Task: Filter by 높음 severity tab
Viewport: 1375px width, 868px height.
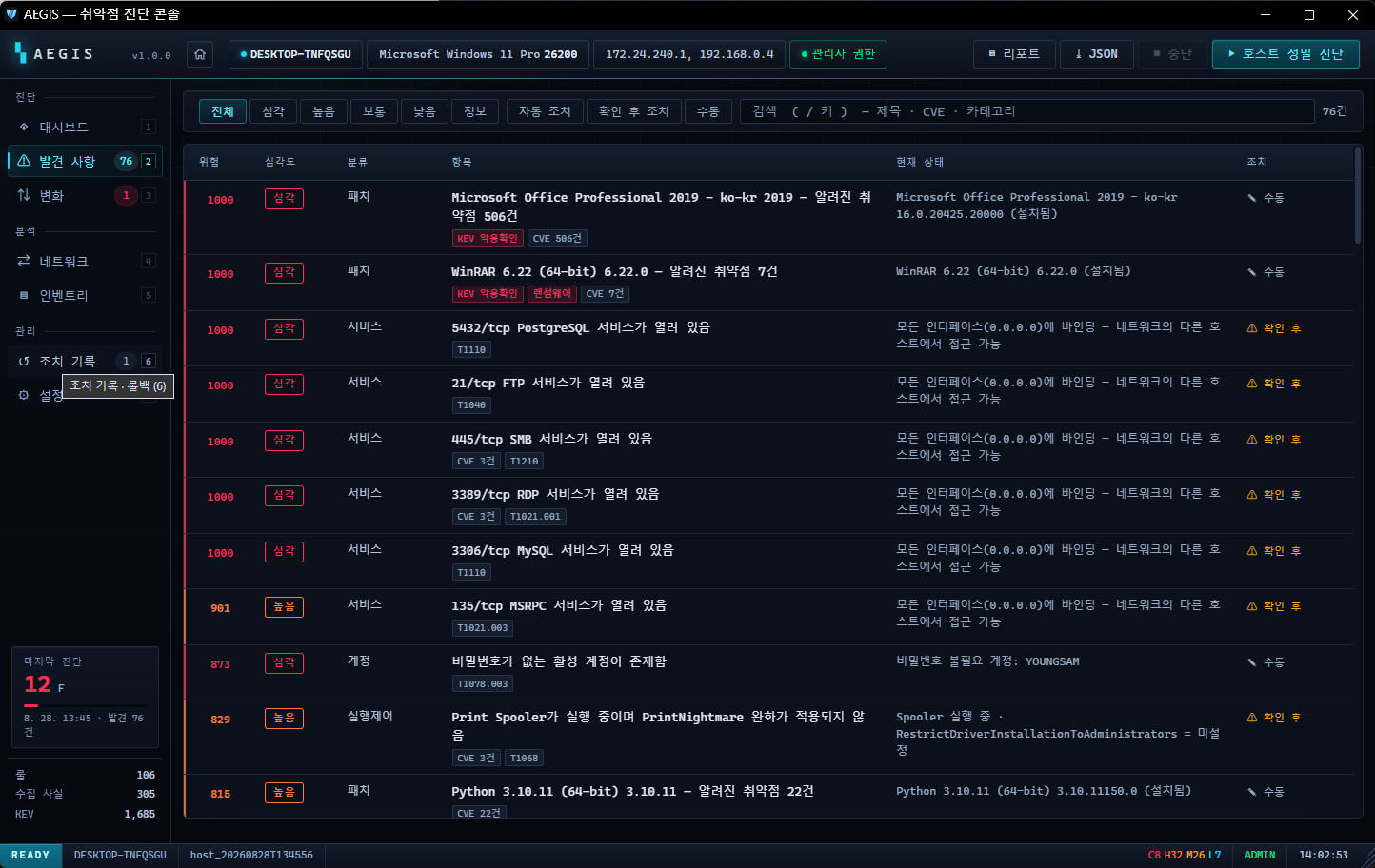Action: click(324, 111)
